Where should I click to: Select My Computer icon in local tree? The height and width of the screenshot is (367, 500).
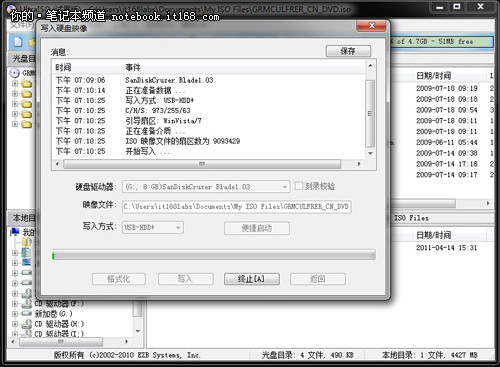pos(15,232)
